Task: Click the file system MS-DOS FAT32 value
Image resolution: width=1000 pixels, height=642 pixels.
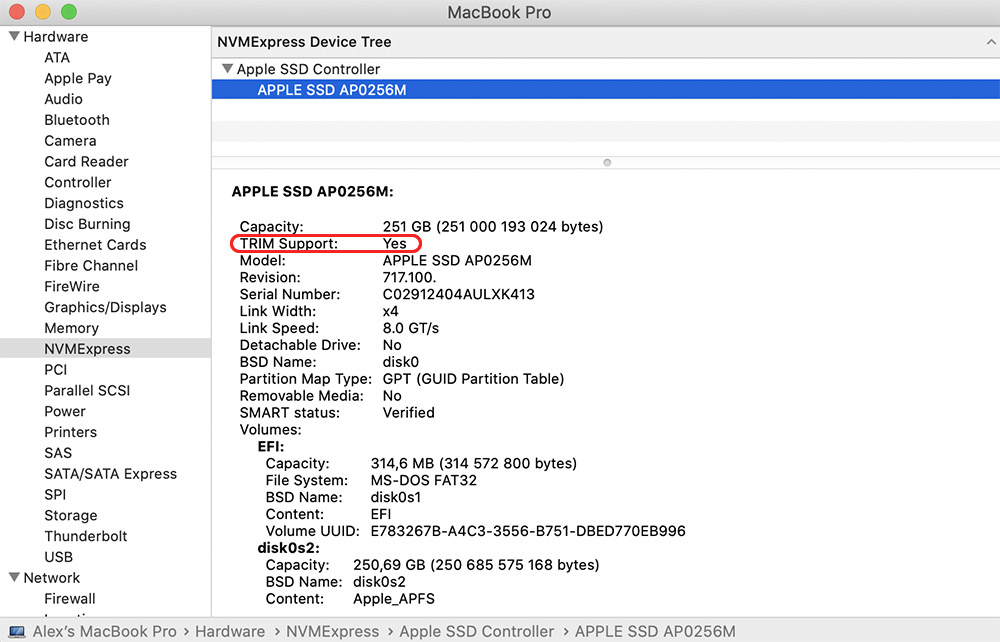Action: point(423,481)
